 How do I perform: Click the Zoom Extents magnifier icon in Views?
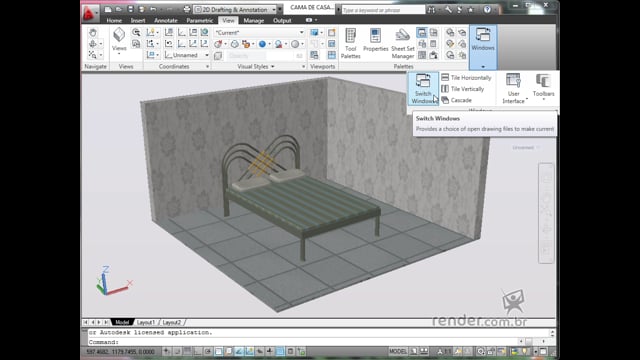tap(136, 33)
